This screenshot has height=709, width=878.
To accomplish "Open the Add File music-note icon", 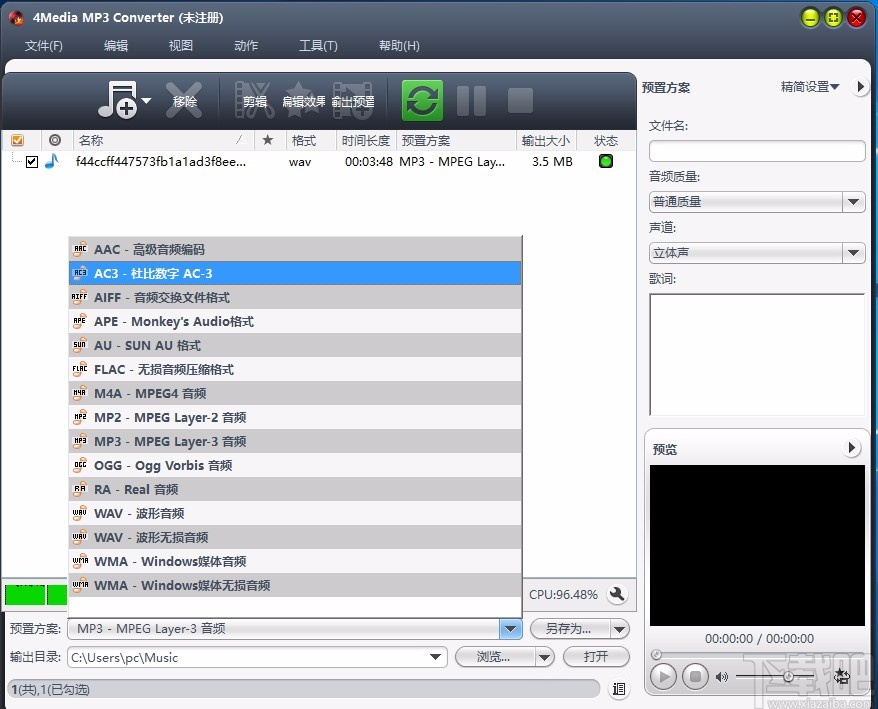I will click(117, 99).
